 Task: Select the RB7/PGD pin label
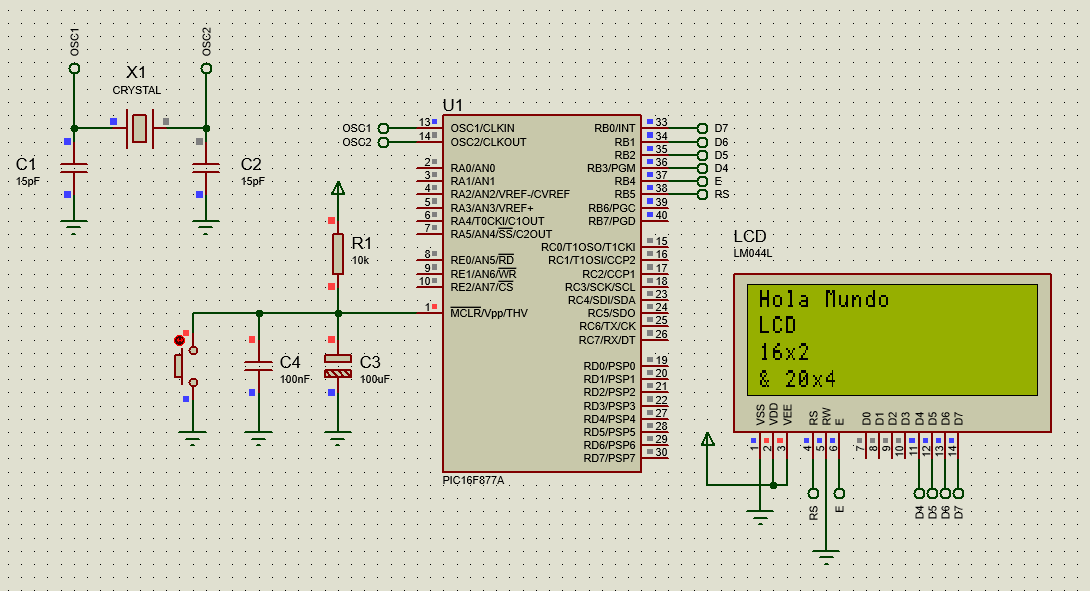click(612, 221)
